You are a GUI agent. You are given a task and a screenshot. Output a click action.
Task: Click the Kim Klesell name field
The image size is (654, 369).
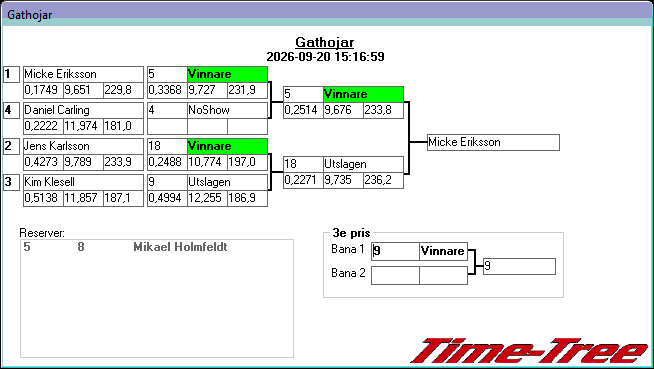[83, 182]
